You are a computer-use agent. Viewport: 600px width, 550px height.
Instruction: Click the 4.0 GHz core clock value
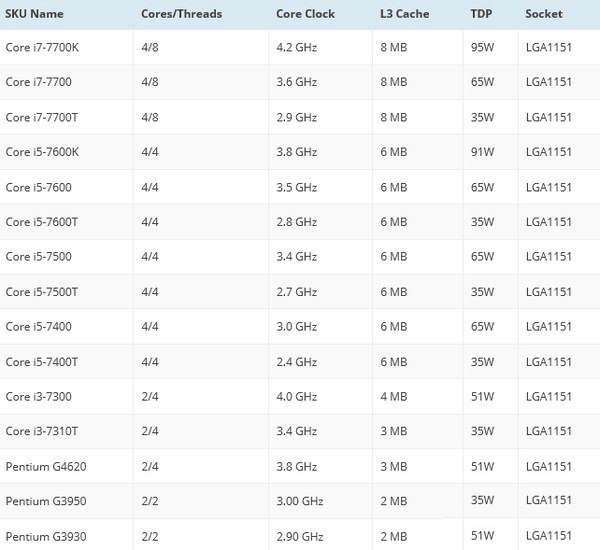tap(297, 397)
